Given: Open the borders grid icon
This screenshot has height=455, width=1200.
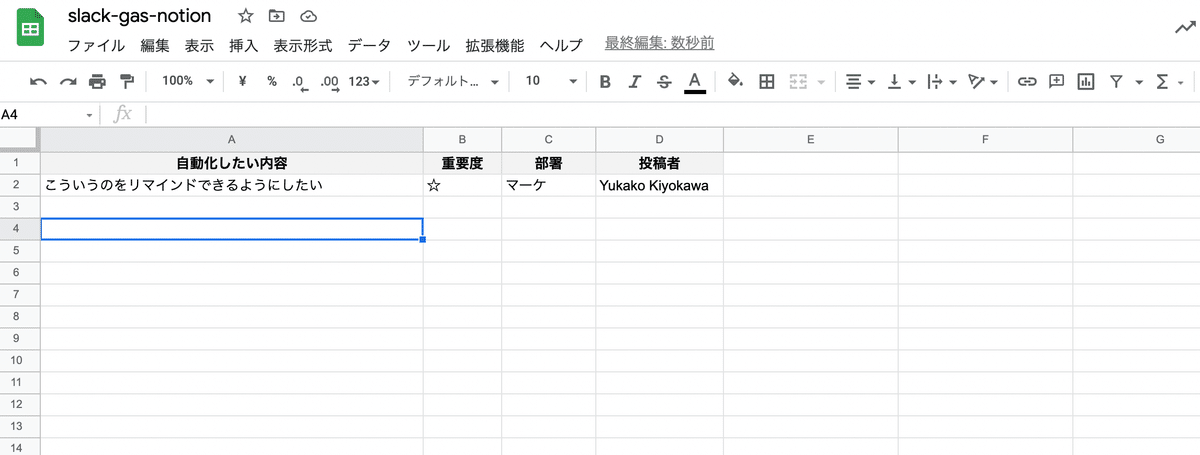Looking at the screenshot, I should tap(767, 82).
